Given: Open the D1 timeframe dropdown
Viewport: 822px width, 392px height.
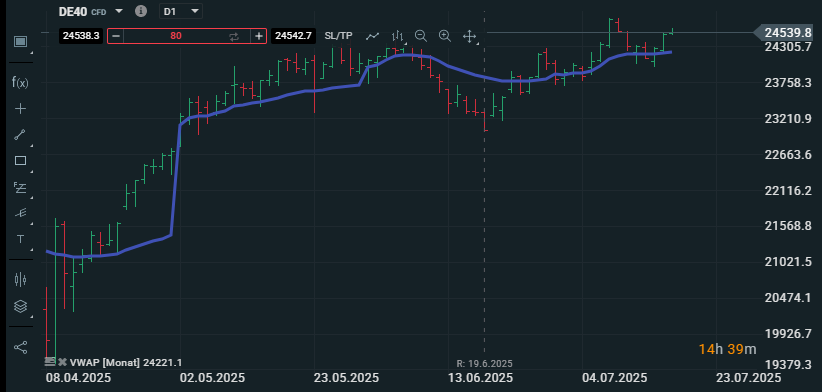Looking at the screenshot, I should pos(181,11).
